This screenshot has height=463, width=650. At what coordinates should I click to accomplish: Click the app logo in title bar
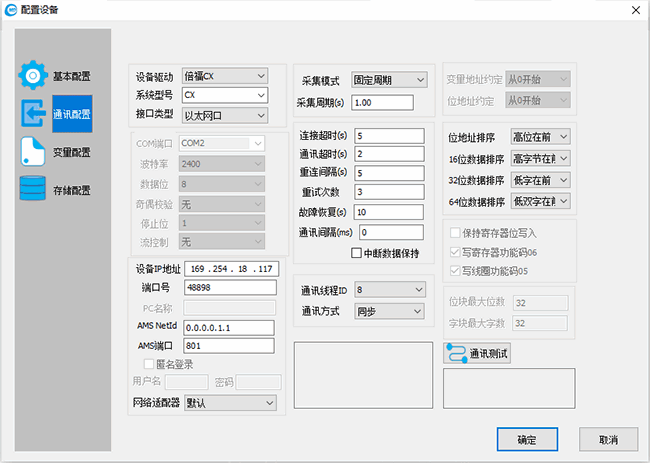[x=12, y=10]
